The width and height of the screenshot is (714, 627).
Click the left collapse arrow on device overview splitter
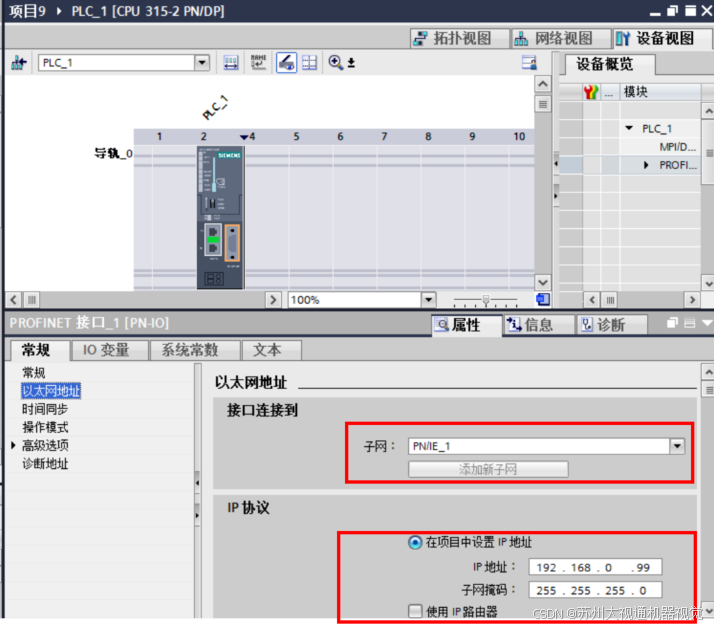(556, 163)
